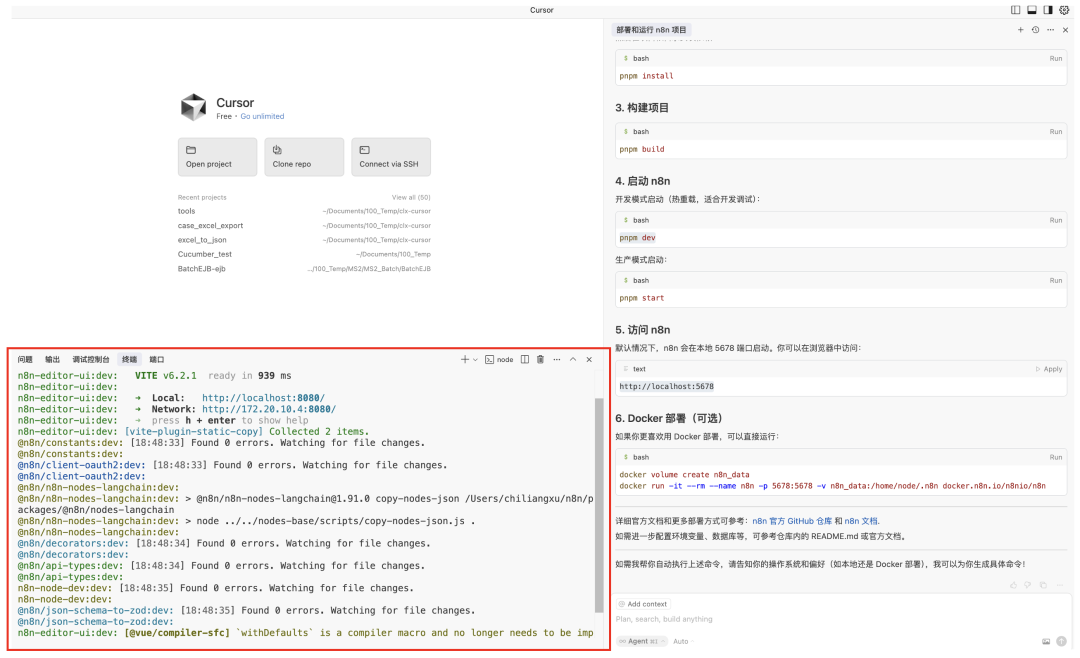
Task: Open terminal panel more actions ellipsis
Action: coord(557,360)
